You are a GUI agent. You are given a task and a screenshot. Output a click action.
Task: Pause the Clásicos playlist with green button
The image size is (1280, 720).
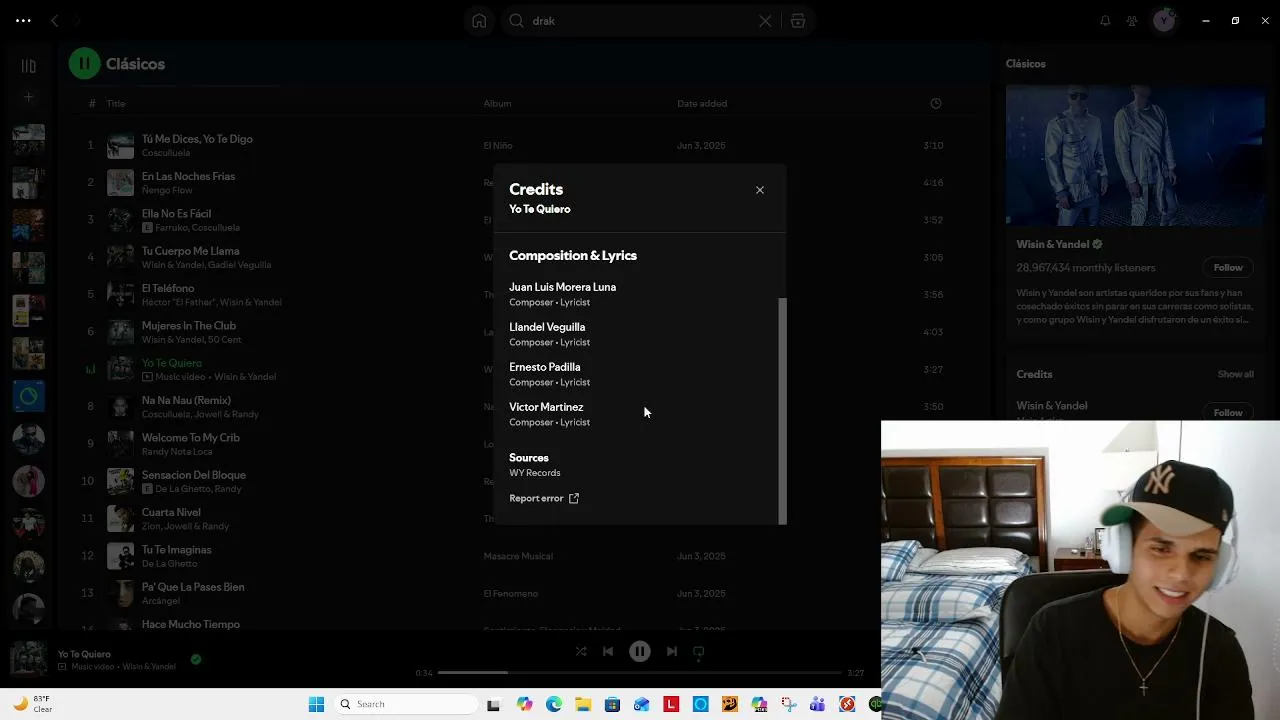(x=85, y=64)
